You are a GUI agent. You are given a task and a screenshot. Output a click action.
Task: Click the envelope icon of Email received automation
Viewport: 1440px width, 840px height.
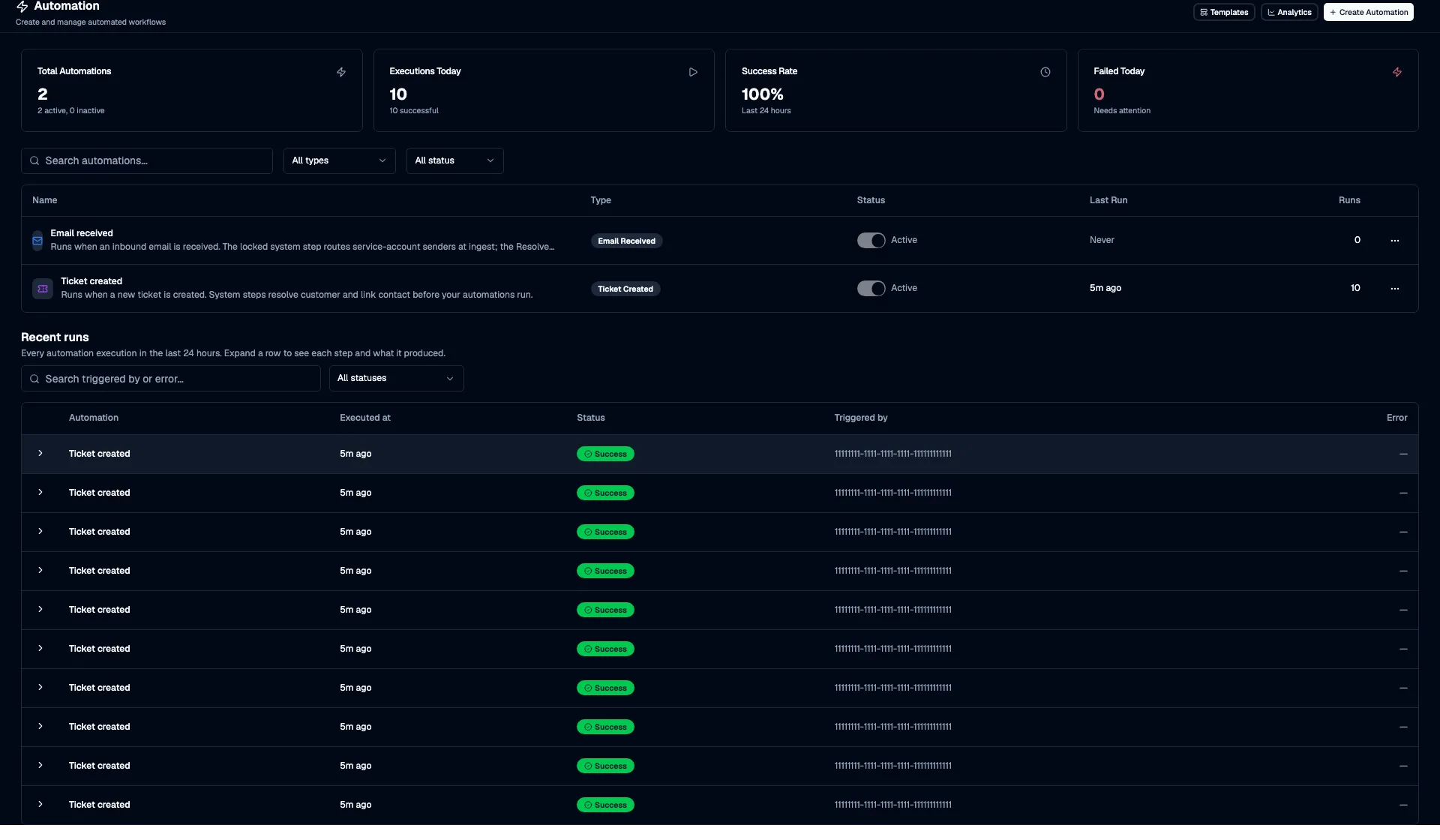(37, 241)
